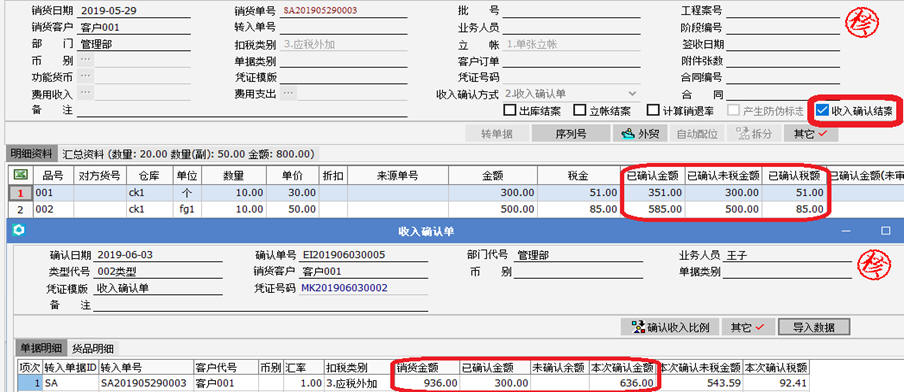Viewport: 904px width, 392px height.
Task: Expand the 收入确认方式 dropdown
Action: [632, 93]
